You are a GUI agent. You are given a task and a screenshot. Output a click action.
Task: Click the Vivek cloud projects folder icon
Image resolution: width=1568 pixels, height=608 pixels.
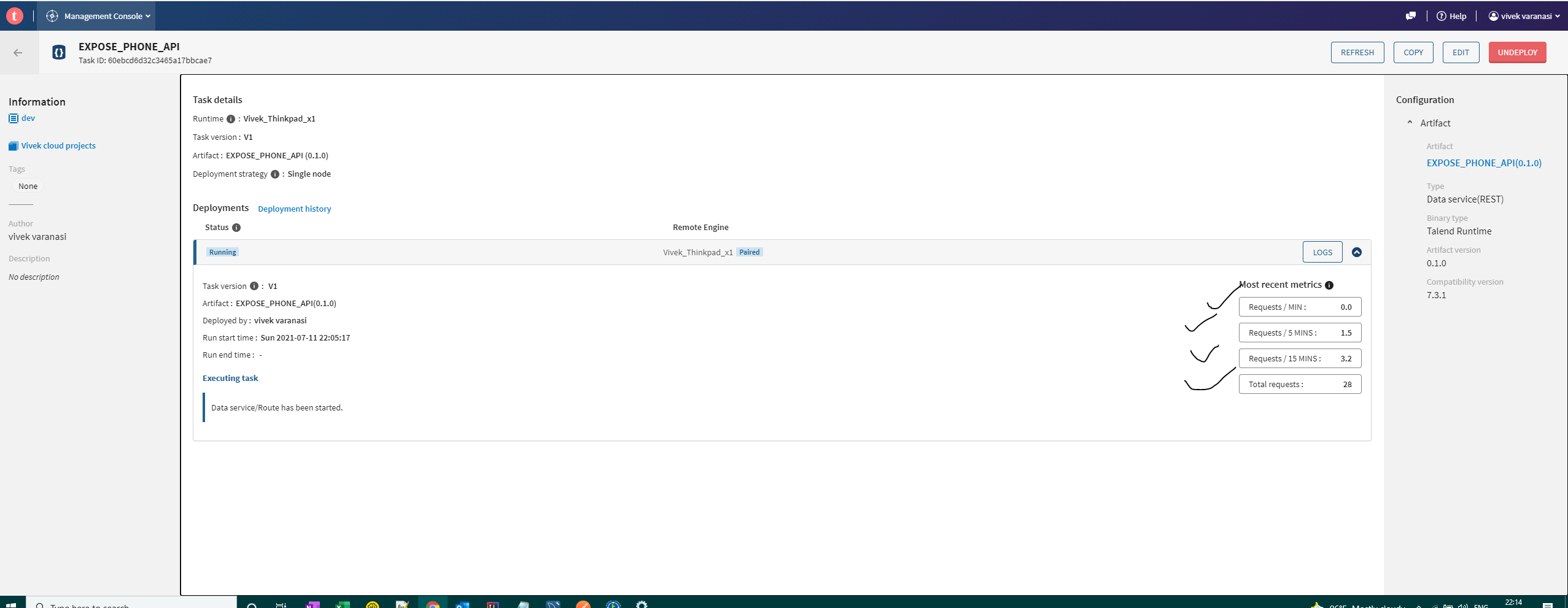click(14, 146)
